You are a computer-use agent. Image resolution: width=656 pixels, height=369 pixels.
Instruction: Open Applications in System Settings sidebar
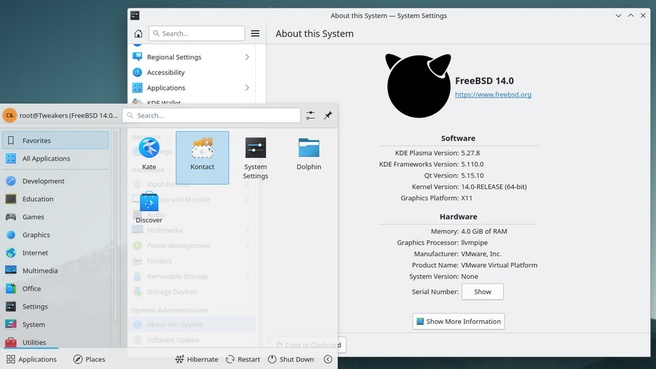pyautogui.click(x=192, y=88)
